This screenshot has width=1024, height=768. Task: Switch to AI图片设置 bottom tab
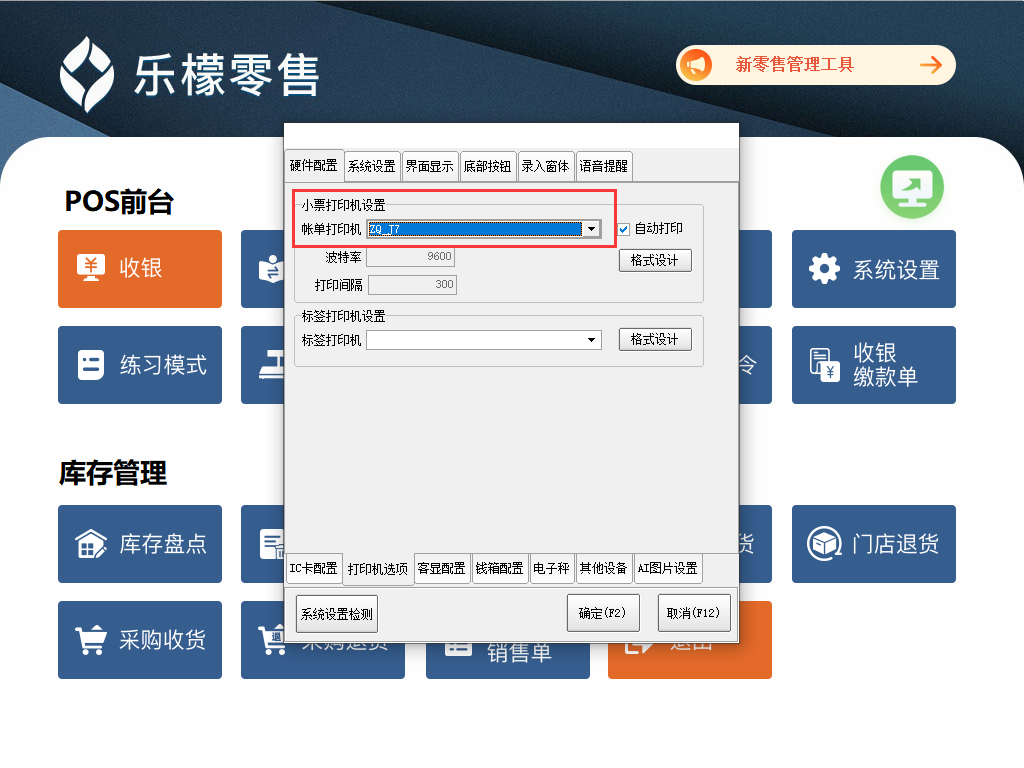pyautogui.click(x=668, y=568)
